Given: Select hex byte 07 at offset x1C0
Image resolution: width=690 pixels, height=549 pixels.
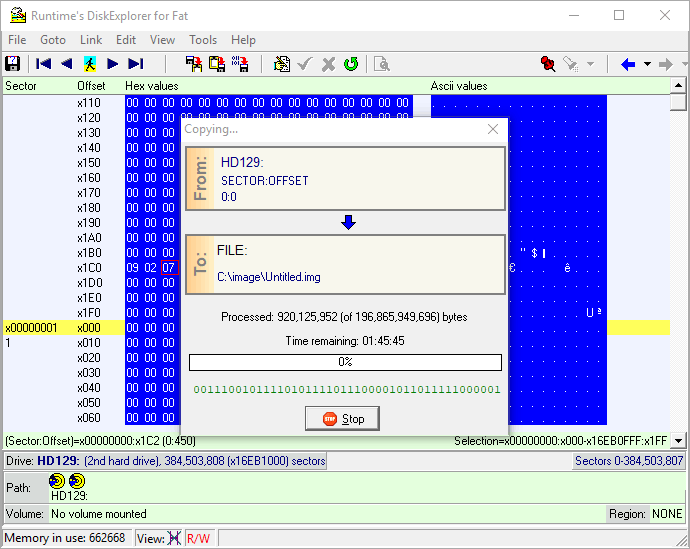Looking at the screenshot, I should (170, 268).
